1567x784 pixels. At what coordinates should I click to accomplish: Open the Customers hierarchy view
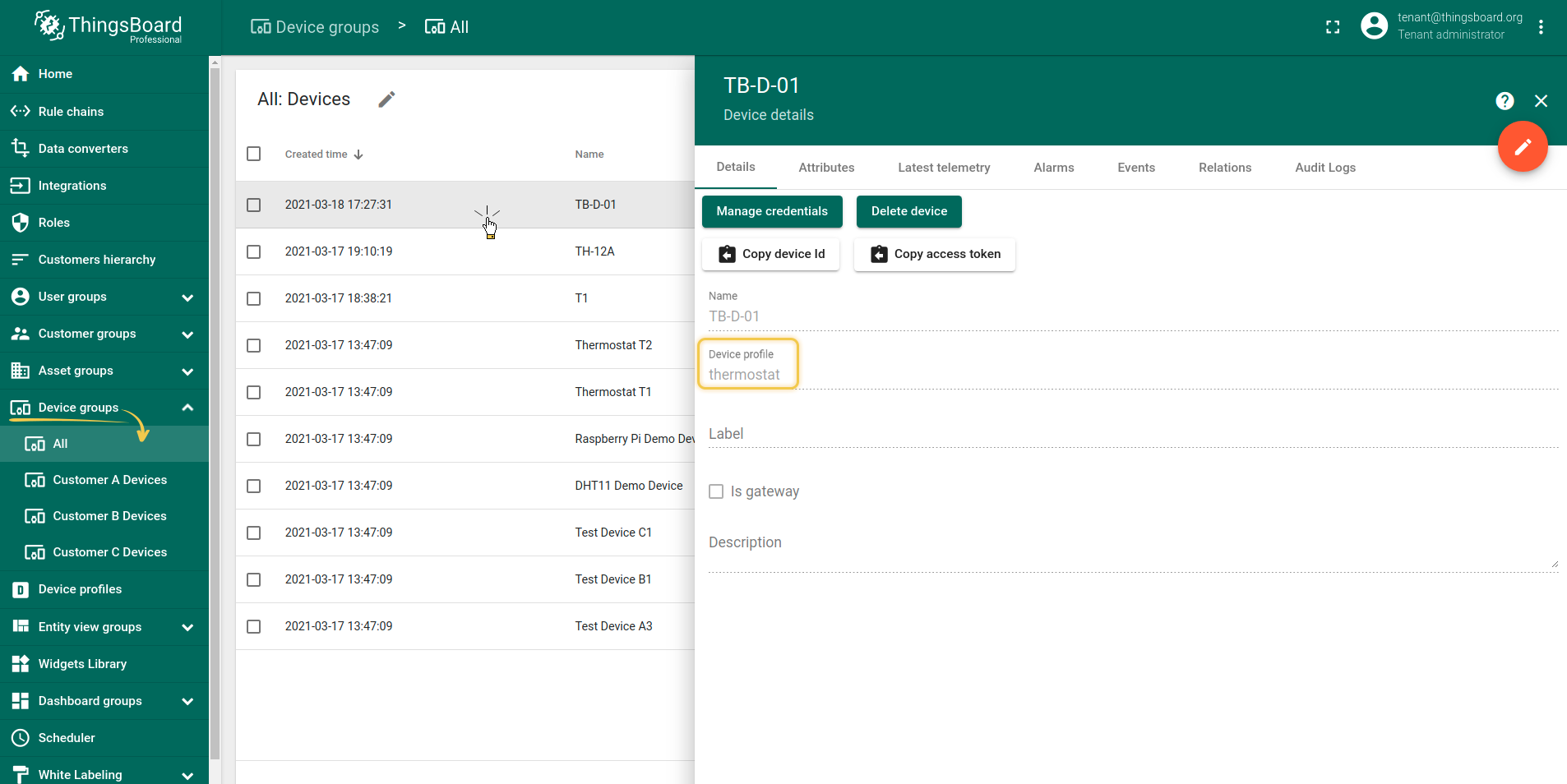96,260
